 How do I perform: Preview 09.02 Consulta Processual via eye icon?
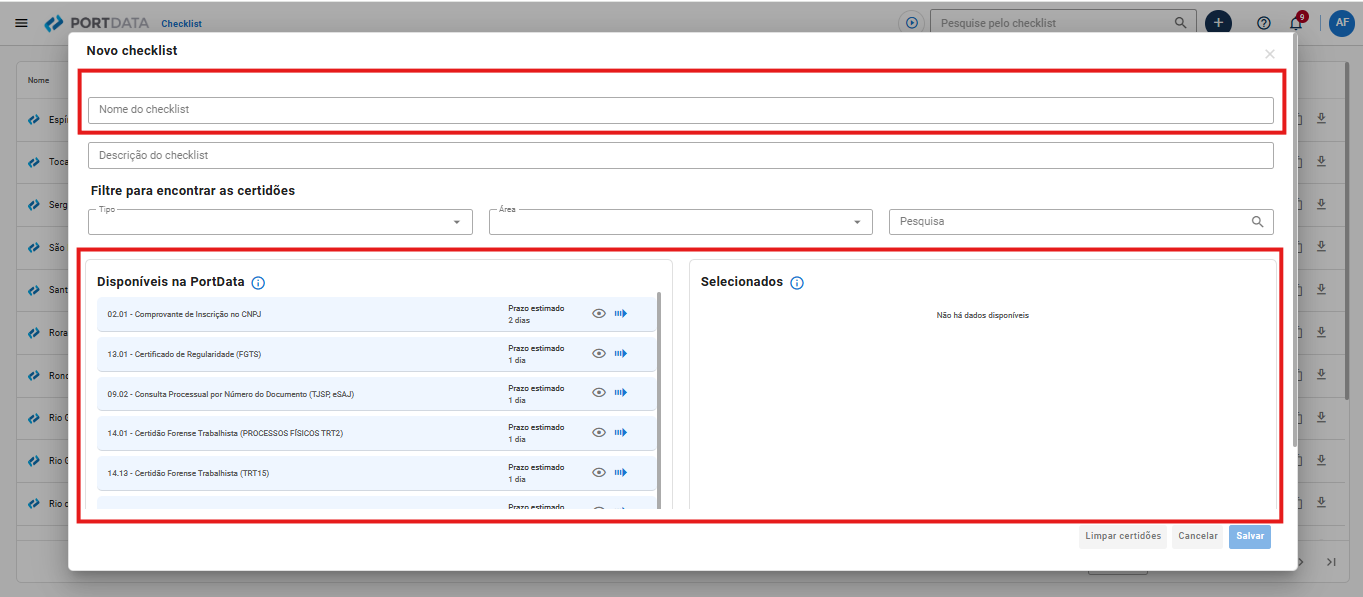click(599, 393)
